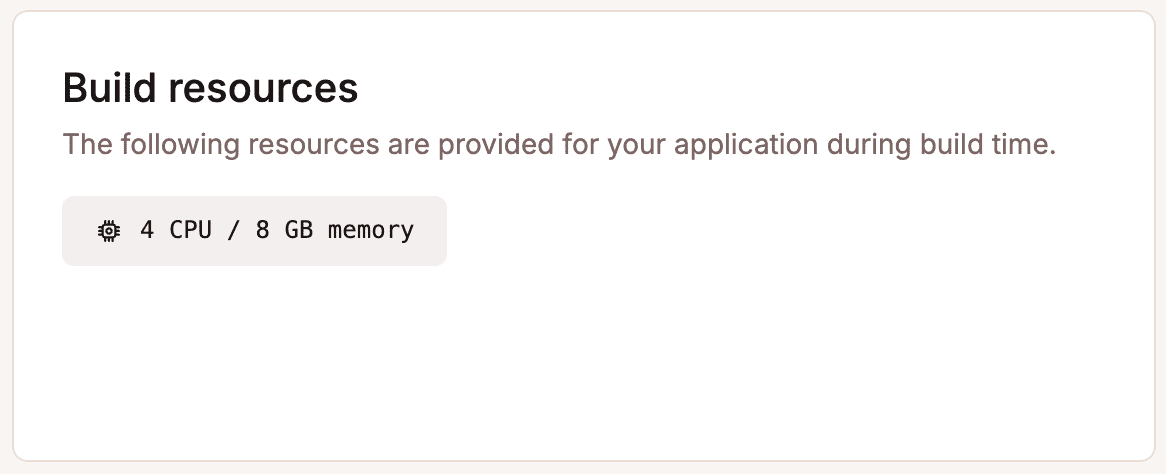Click the Build resources heading
Screen dimensions: 1166x474
pyautogui.click(x=210, y=88)
